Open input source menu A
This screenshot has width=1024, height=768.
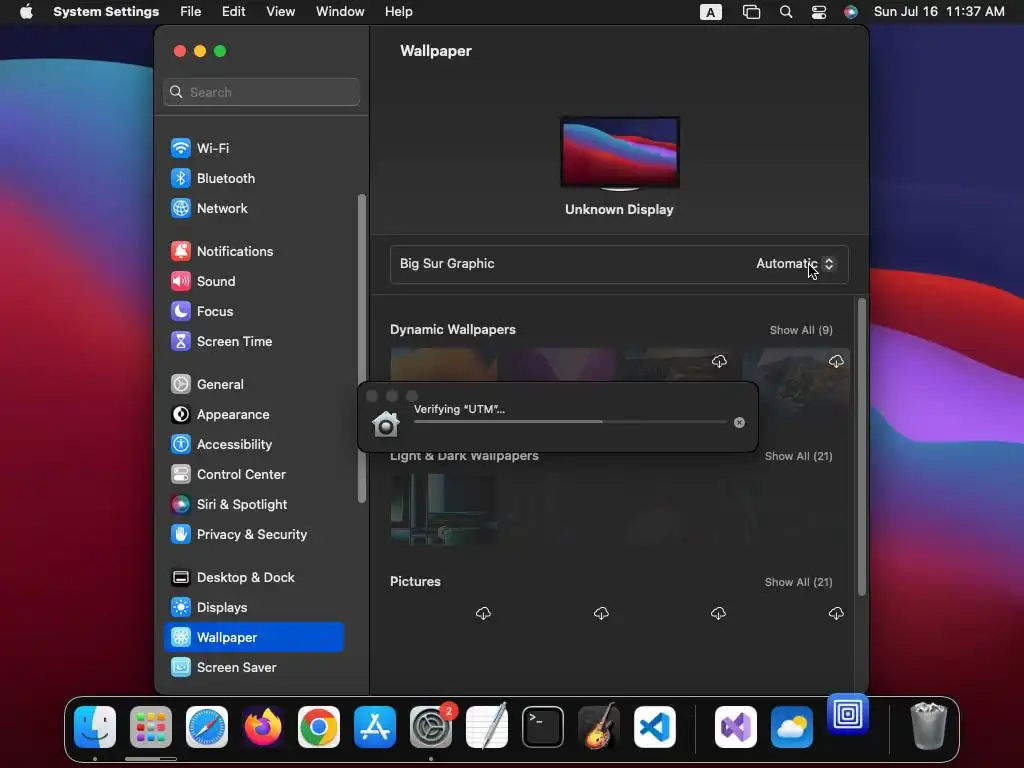click(x=711, y=12)
